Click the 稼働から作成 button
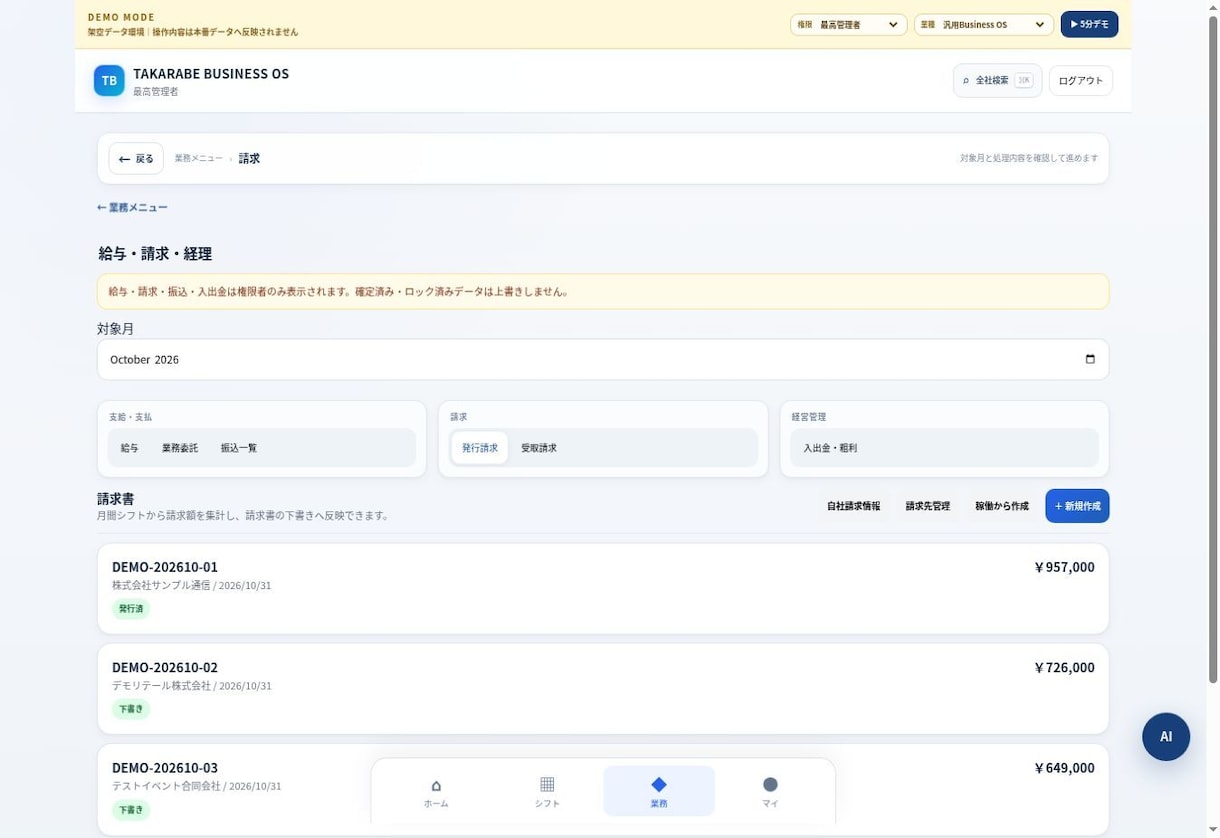The image size is (1220, 838). coord(1002,506)
